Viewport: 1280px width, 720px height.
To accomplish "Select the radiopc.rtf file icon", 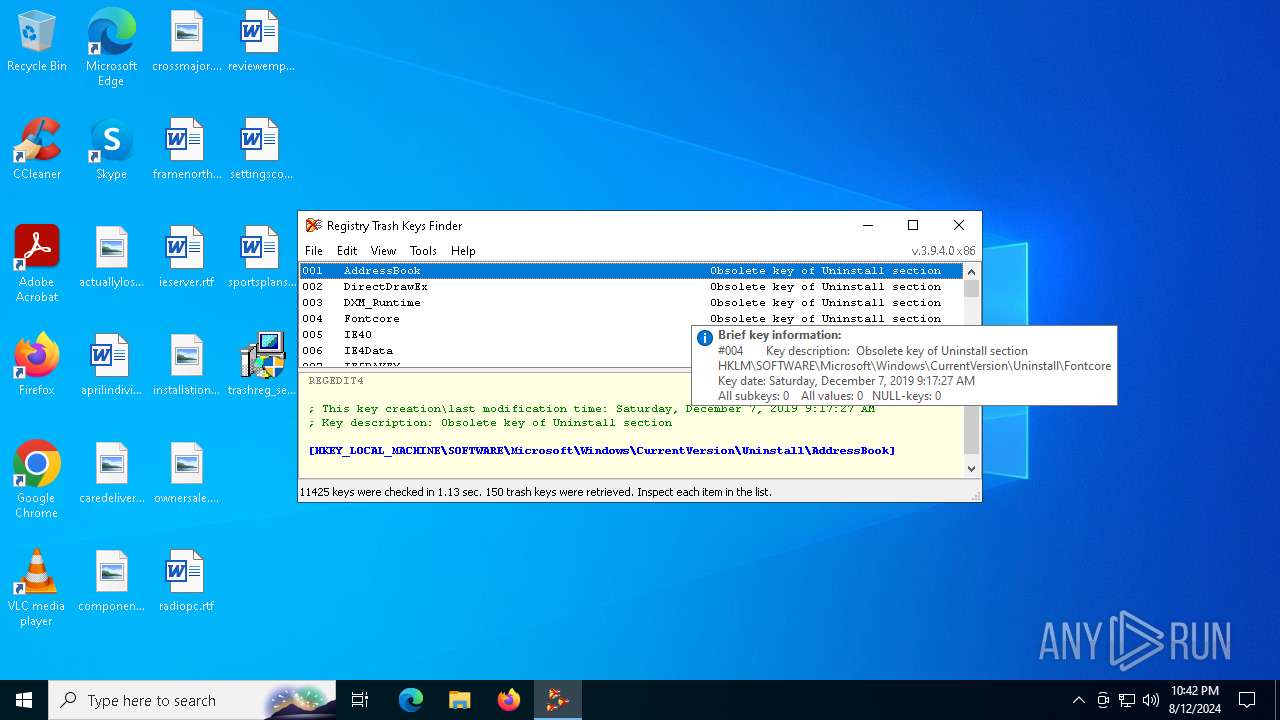I will coord(186,581).
